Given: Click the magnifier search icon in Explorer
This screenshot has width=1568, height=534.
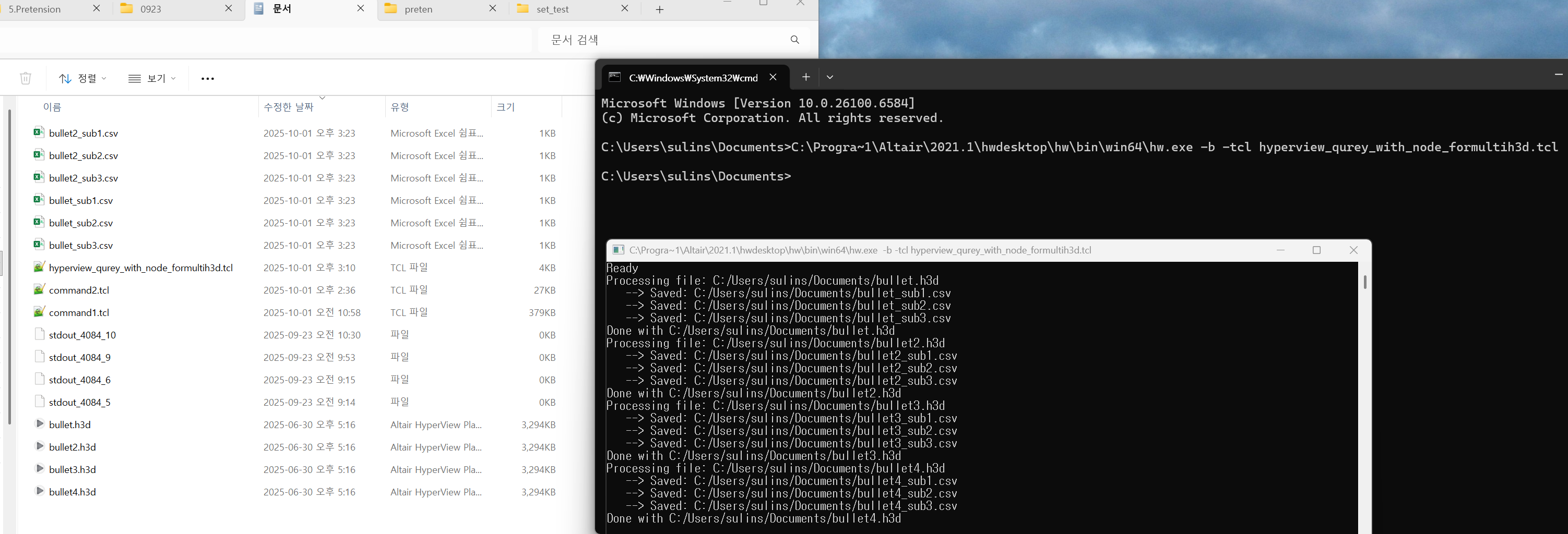Looking at the screenshot, I should click(x=795, y=40).
